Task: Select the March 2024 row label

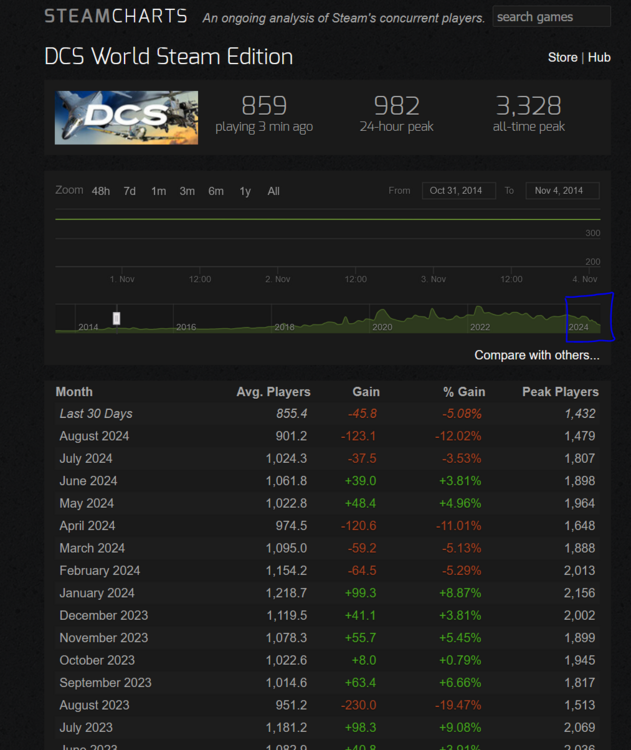Action: pyautogui.click(x=92, y=548)
